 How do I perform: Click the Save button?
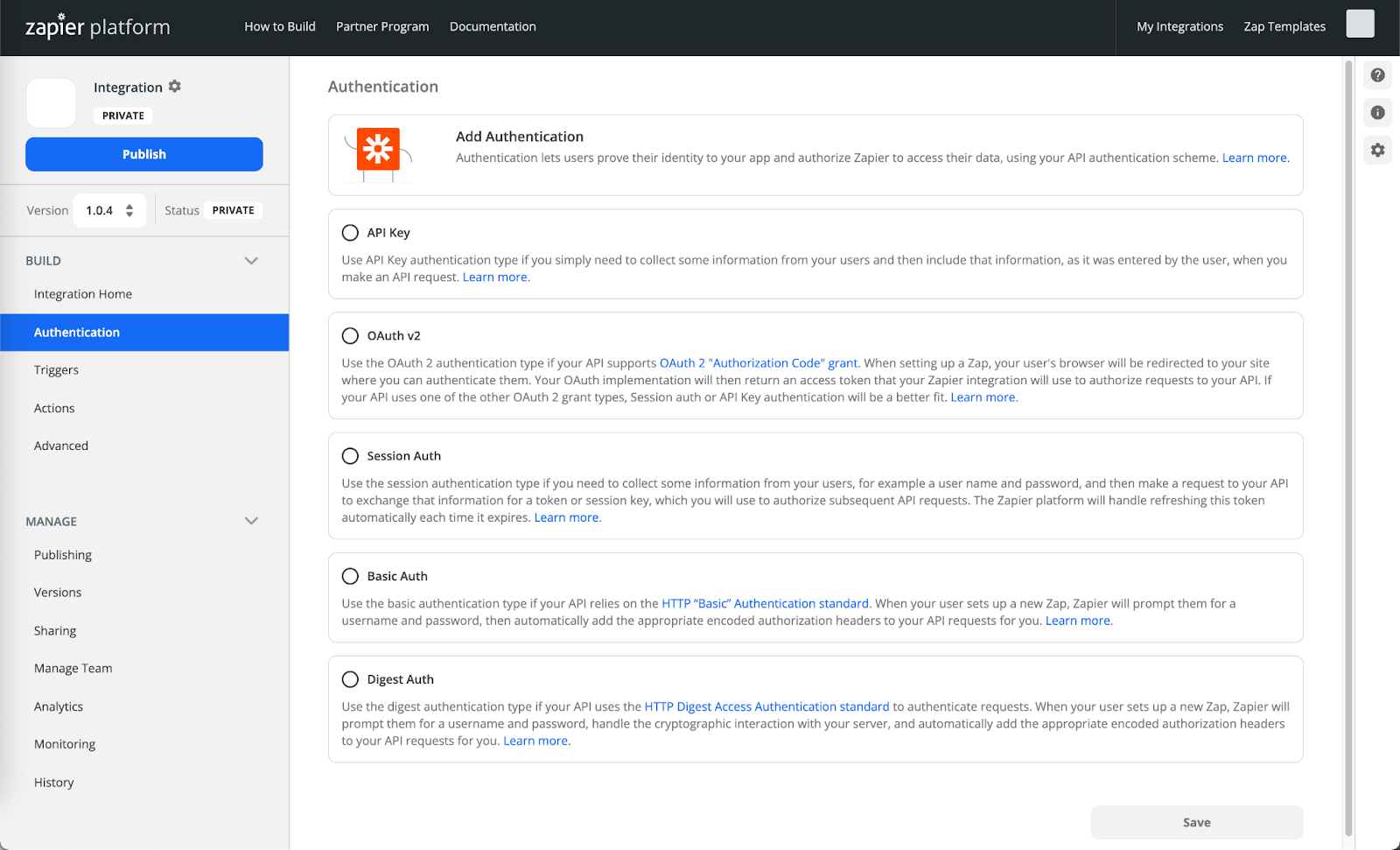point(1196,823)
